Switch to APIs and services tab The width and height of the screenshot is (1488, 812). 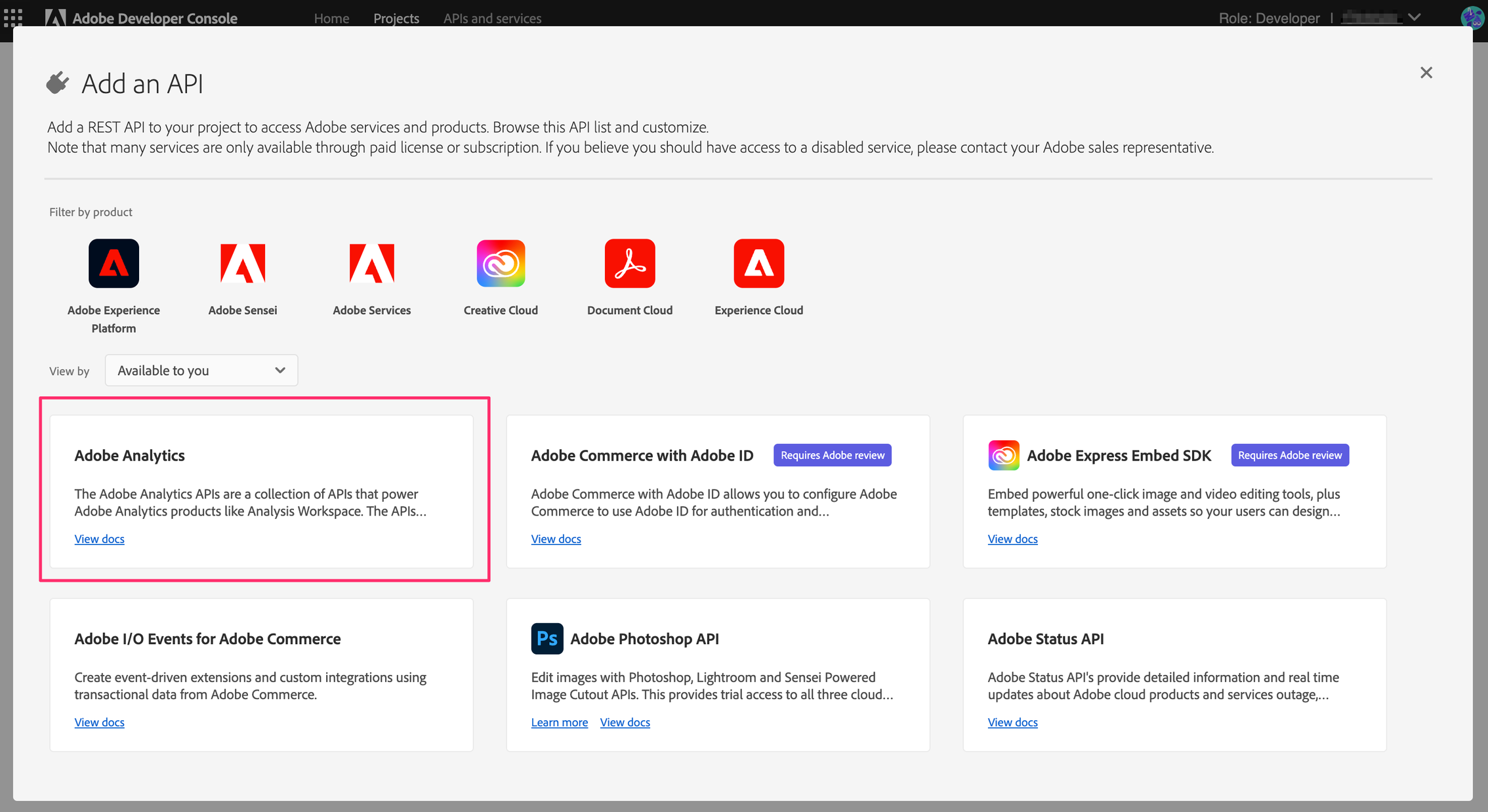pyautogui.click(x=492, y=18)
